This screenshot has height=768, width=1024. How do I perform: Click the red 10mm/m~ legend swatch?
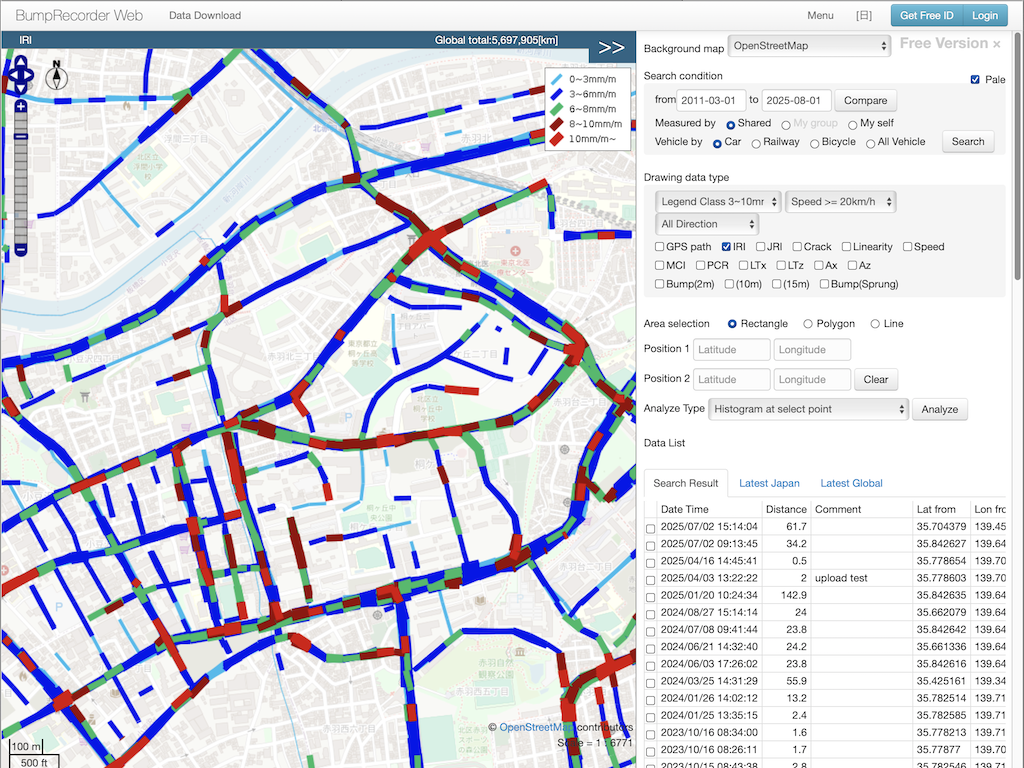click(x=556, y=138)
